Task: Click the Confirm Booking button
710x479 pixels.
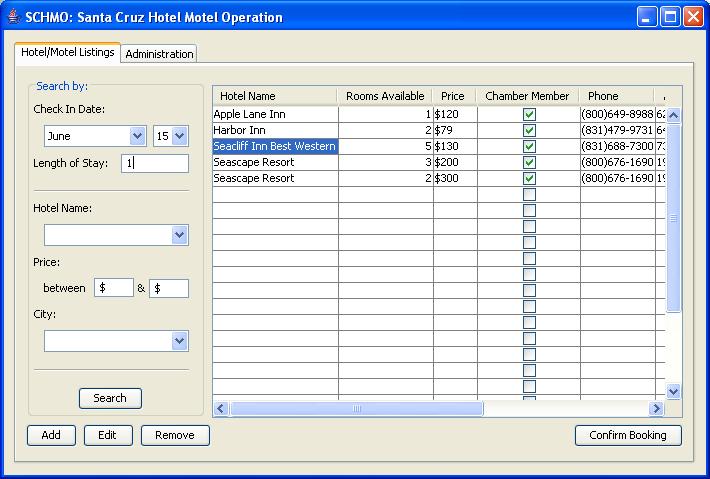Action: coord(628,435)
